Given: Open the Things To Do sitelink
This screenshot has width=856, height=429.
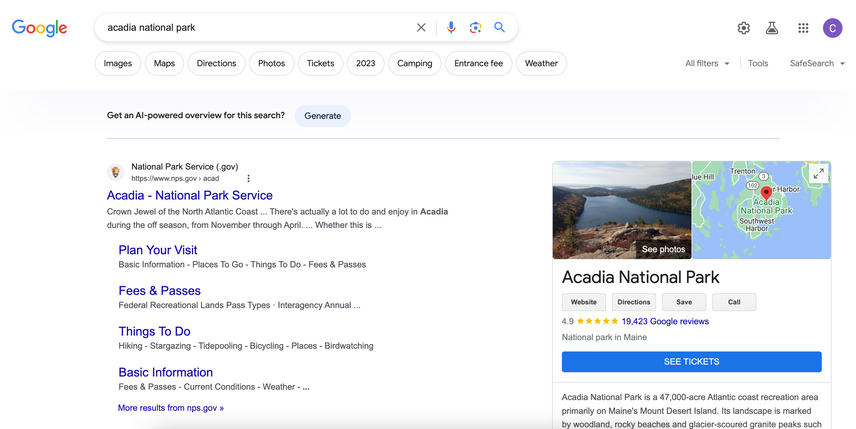Looking at the screenshot, I should [x=154, y=331].
